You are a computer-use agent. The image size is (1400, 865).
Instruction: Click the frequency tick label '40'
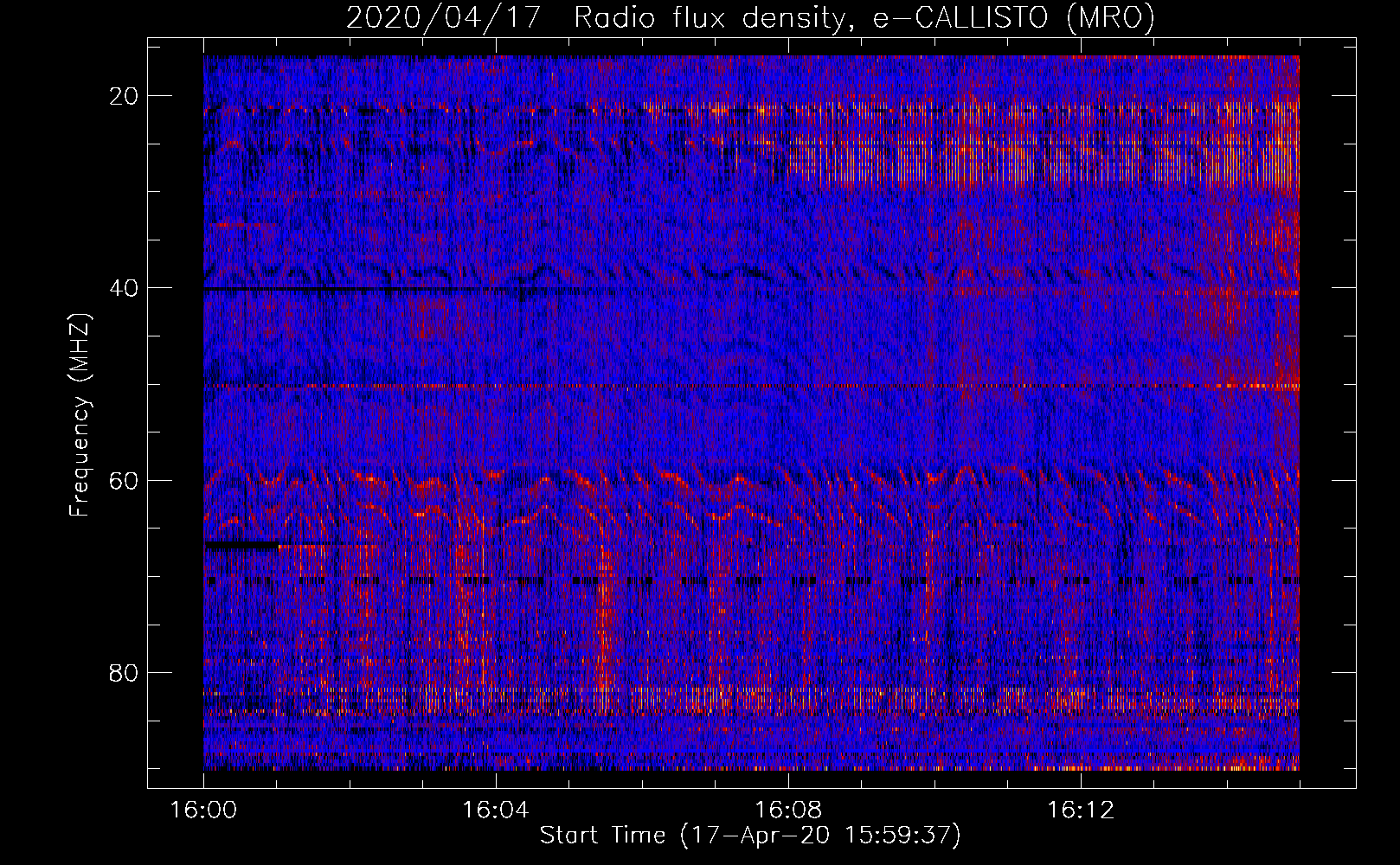[125, 288]
